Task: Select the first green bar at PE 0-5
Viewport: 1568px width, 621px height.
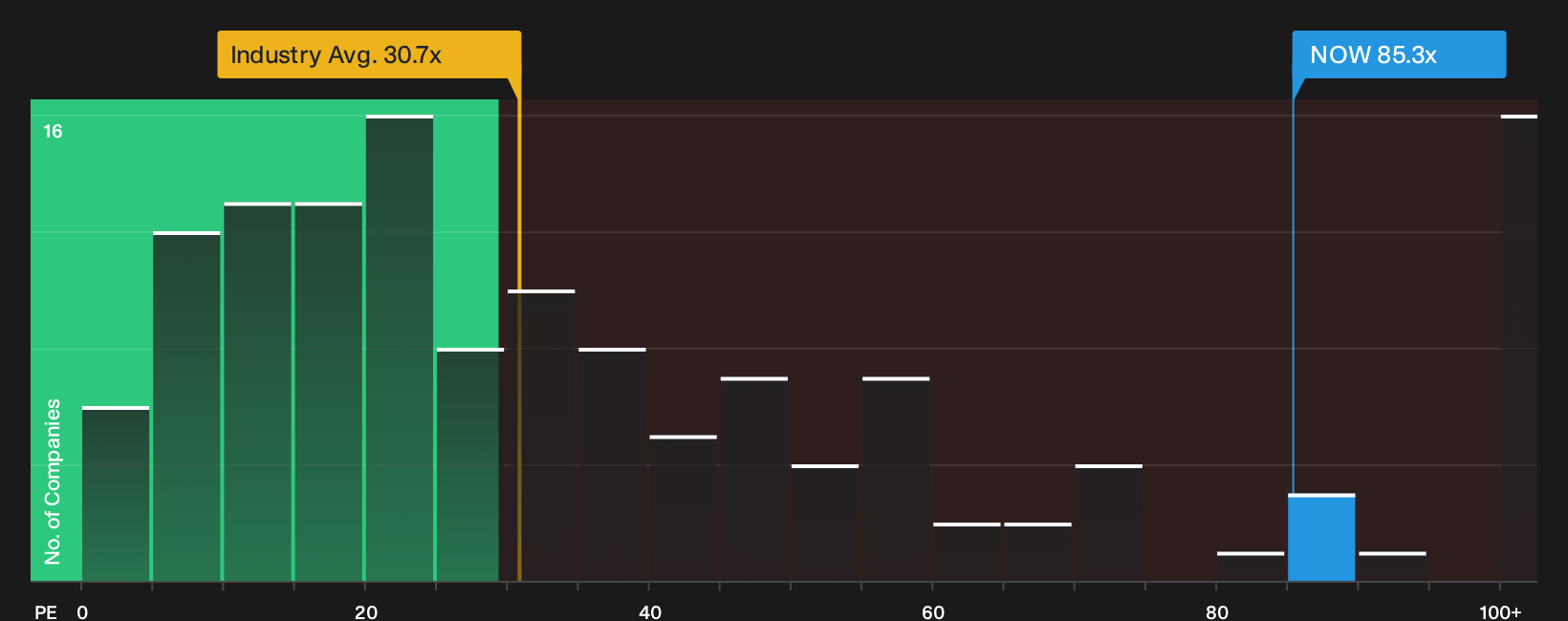Action: [116, 494]
